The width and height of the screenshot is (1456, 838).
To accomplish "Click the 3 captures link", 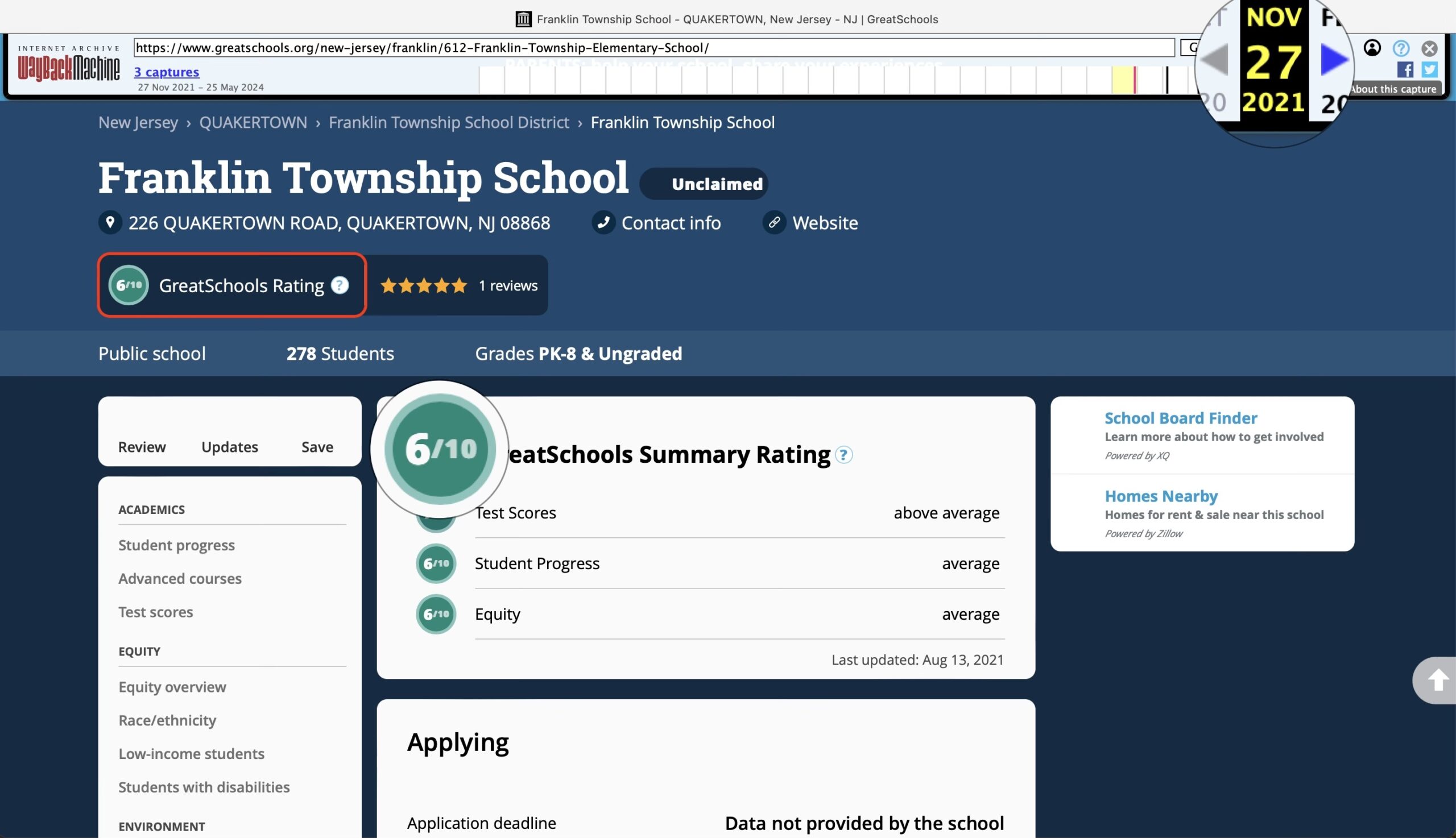I will (x=167, y=72).
